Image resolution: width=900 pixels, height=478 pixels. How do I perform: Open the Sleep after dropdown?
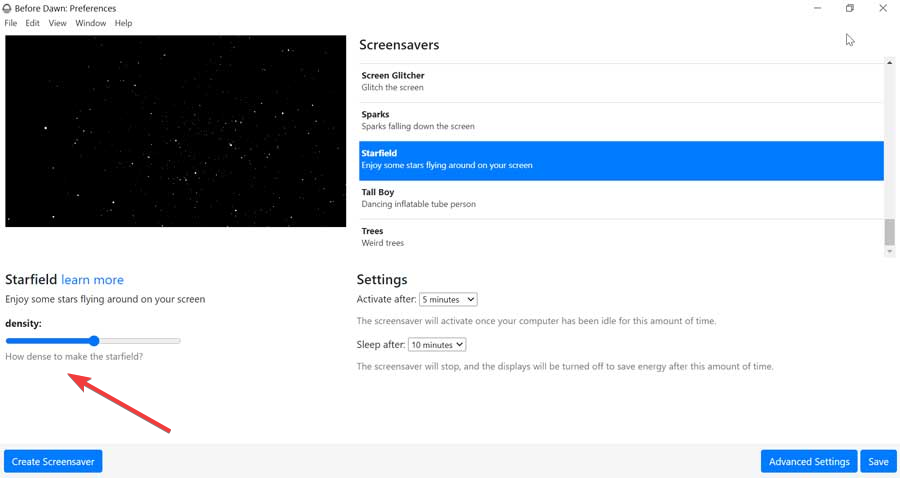point(437,345)
